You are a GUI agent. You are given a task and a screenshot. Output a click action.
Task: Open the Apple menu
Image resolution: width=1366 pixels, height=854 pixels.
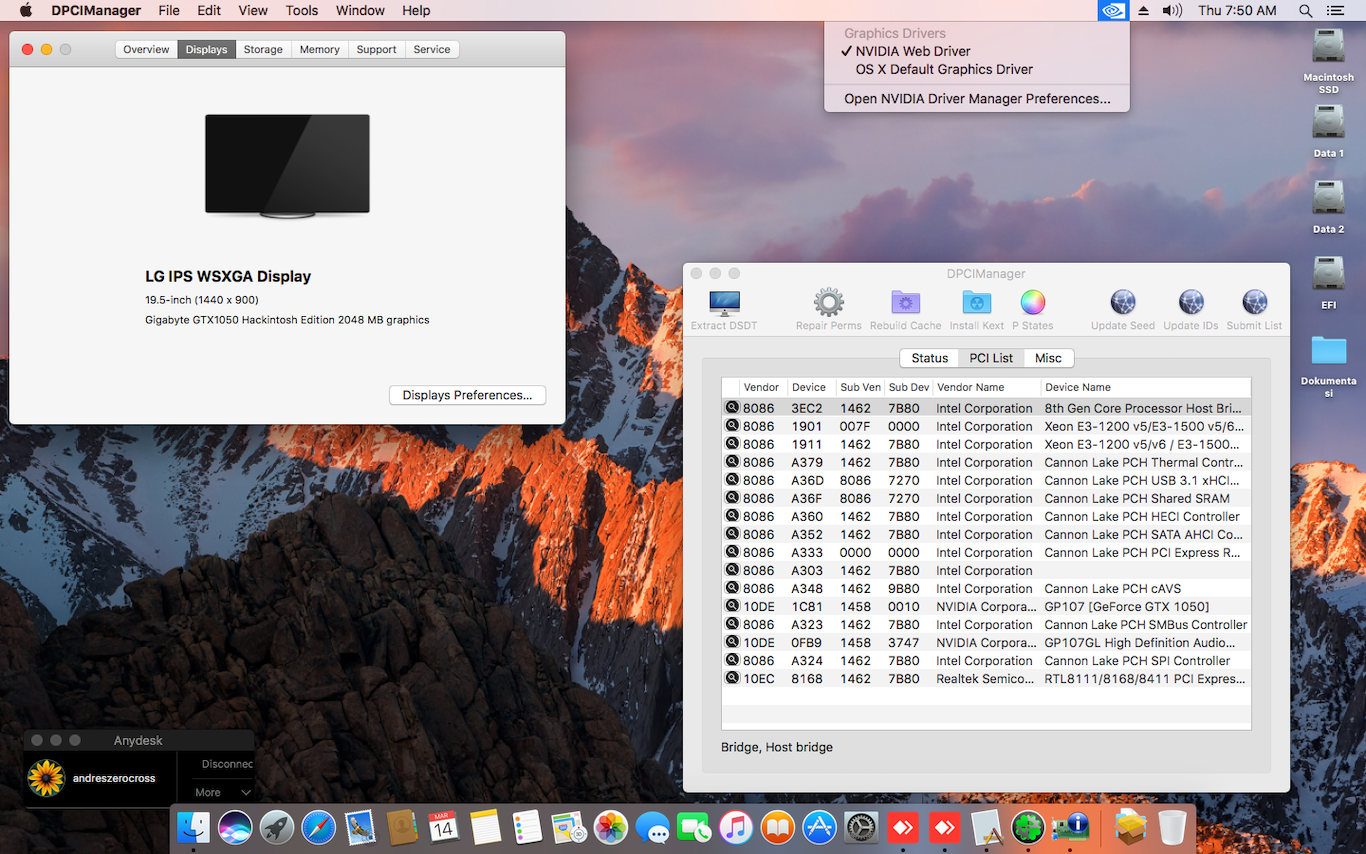pos(26,11)
